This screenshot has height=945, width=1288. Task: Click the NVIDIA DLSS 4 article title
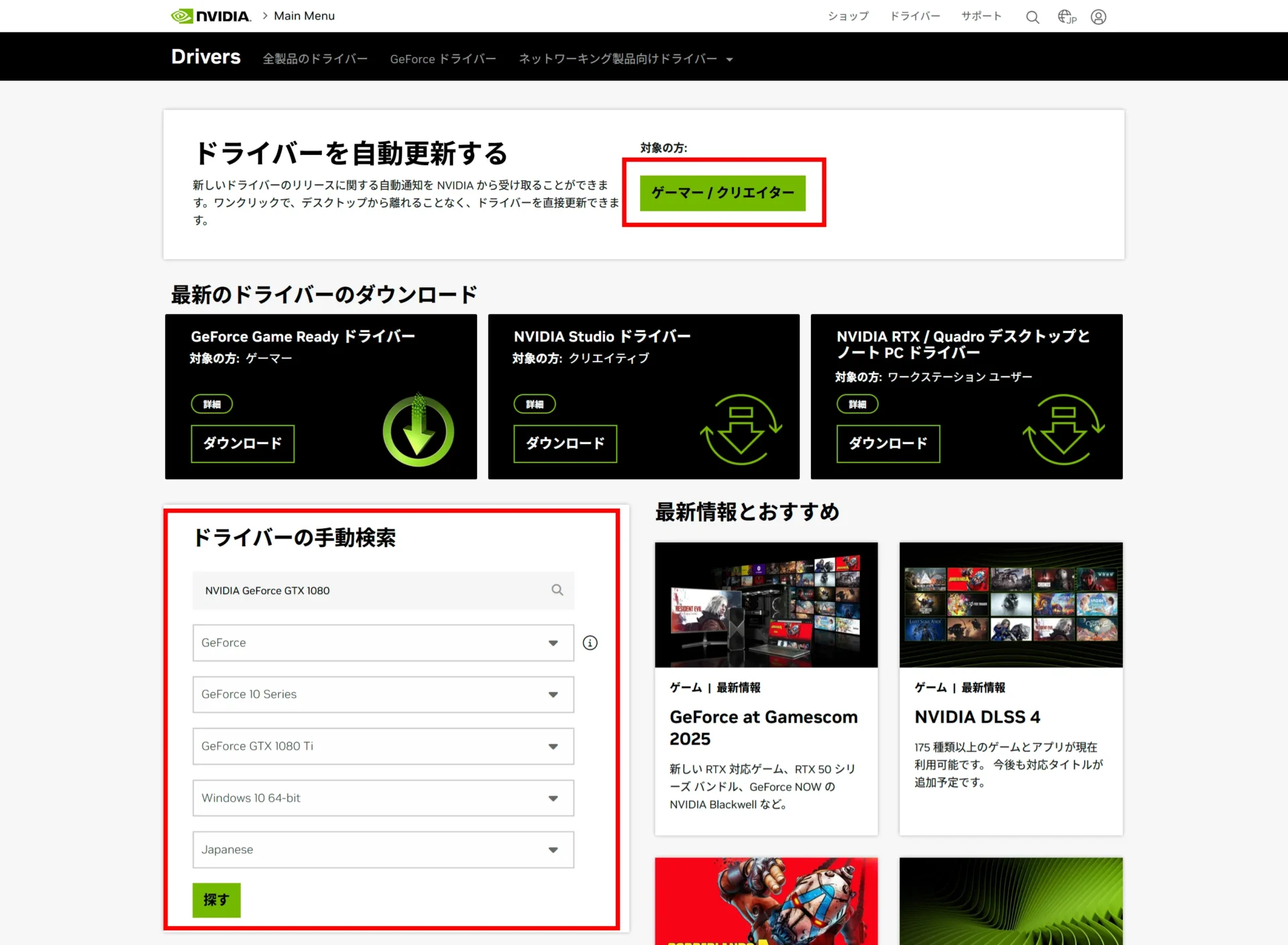click(977, 717)
